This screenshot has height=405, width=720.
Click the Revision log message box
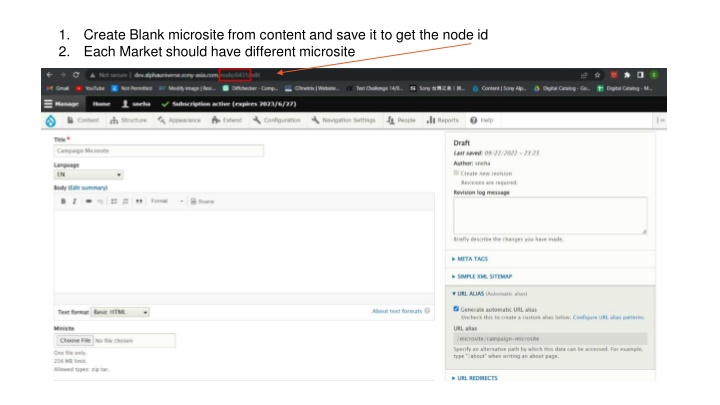pyautogui.click(x=550, y=215)
